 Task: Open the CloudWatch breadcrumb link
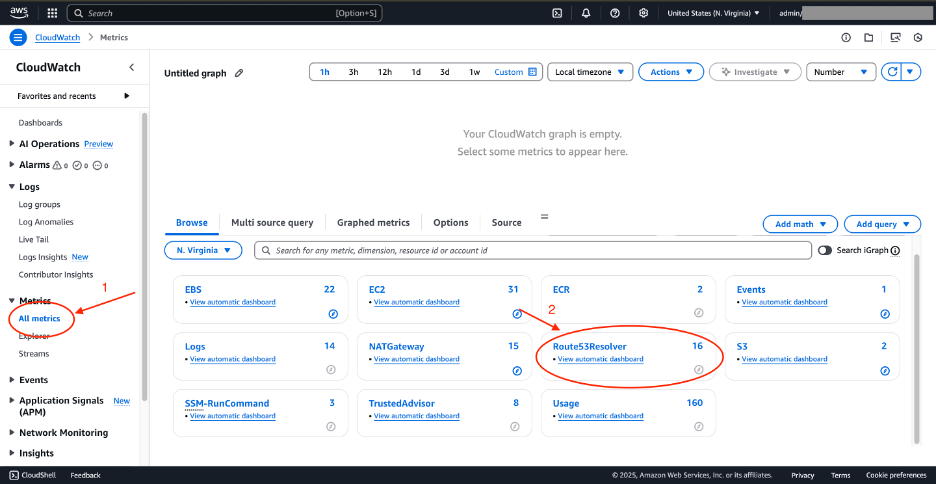(57, 38)
